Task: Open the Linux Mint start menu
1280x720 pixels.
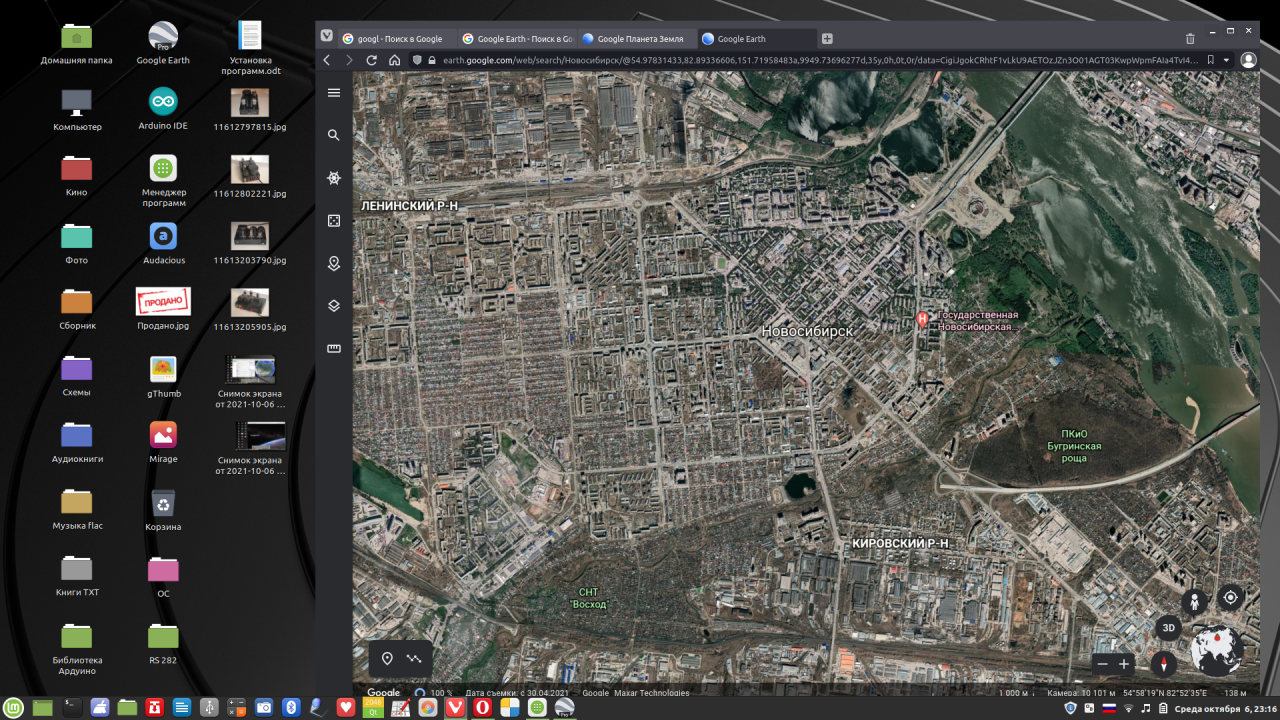Action: (14, 708)
